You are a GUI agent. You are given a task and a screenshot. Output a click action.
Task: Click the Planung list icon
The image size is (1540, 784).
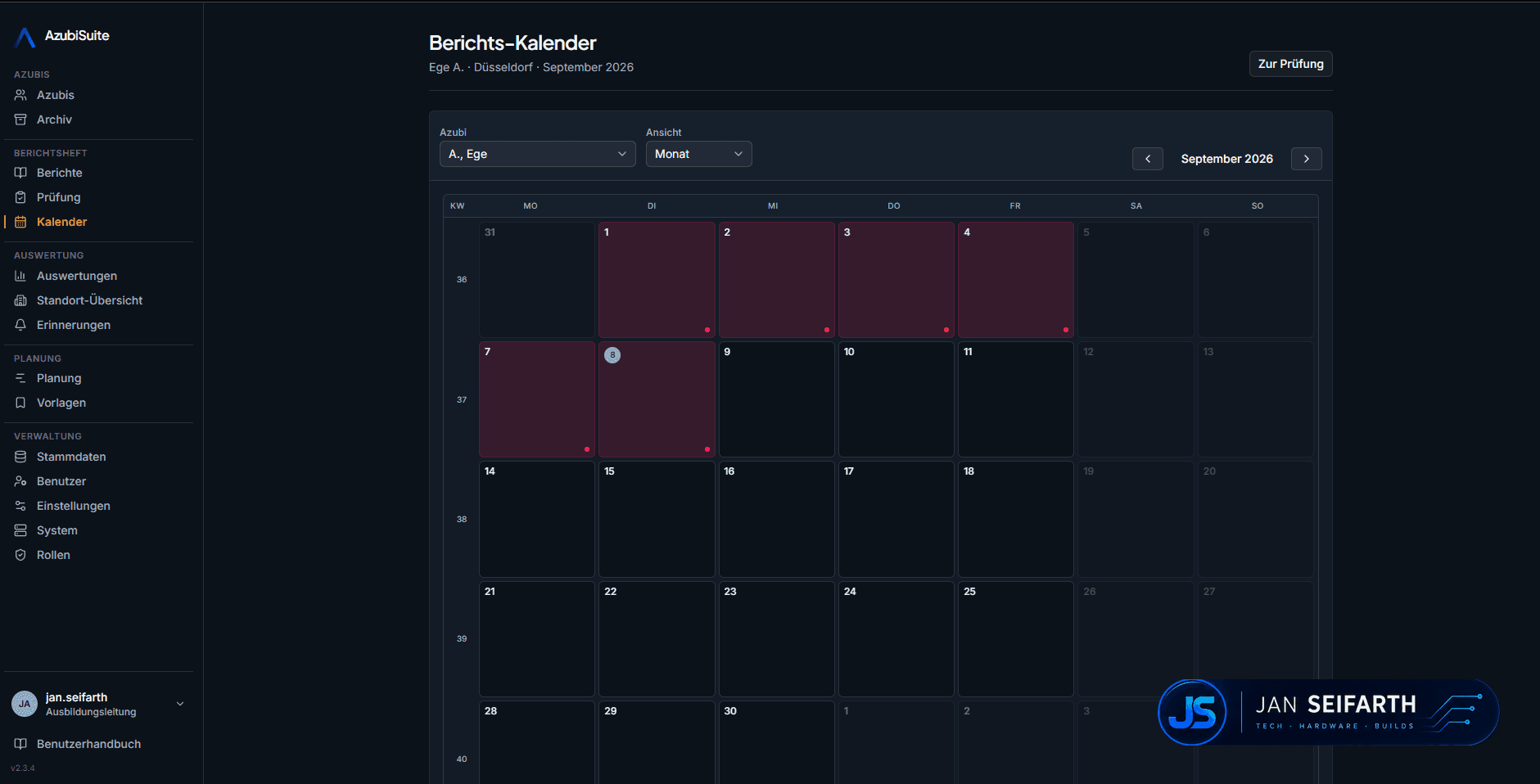(x=20, y=378)
